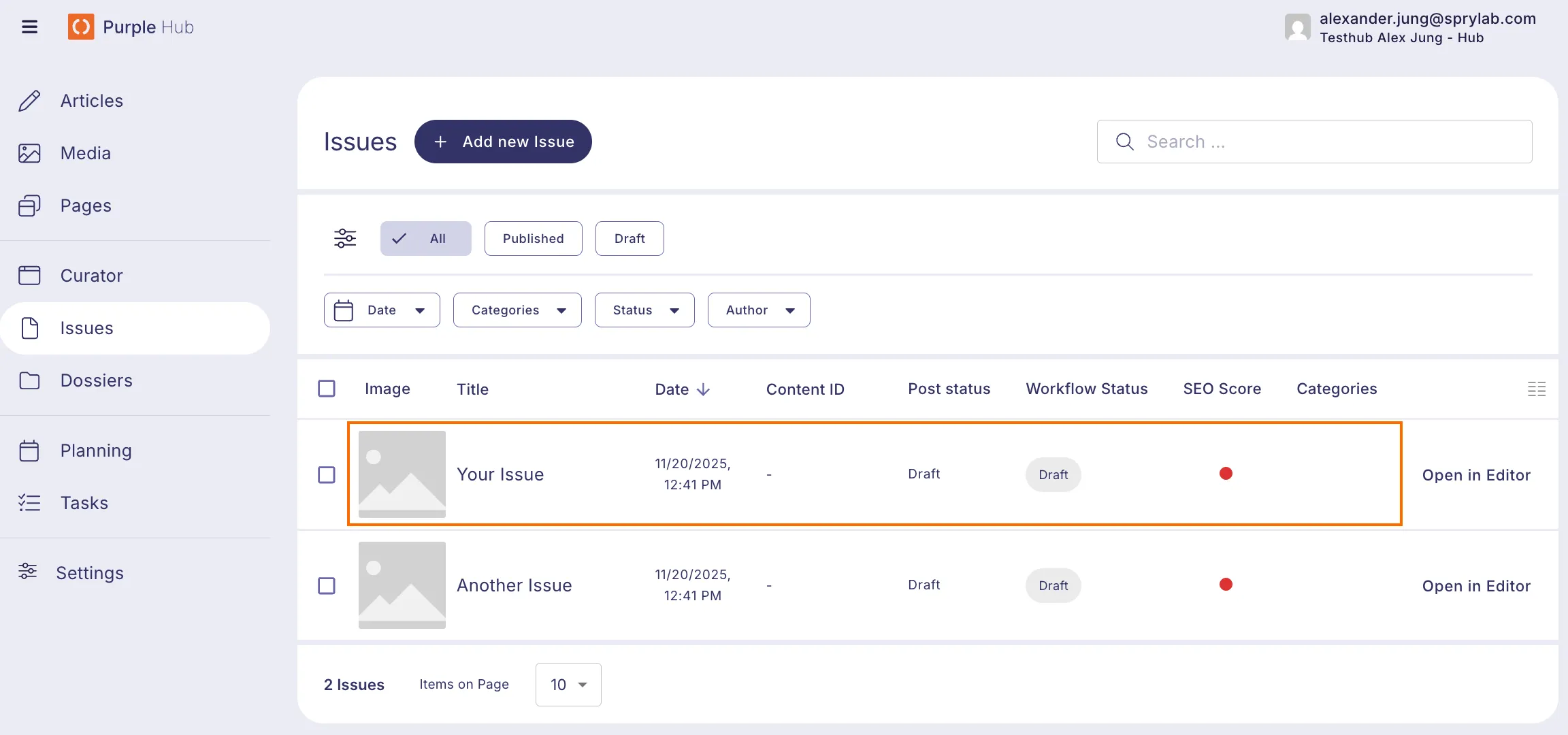Screen dimensions: 1568x735
Task: Open the column layout icon in table header
Action: click(x=1537, y=389)
